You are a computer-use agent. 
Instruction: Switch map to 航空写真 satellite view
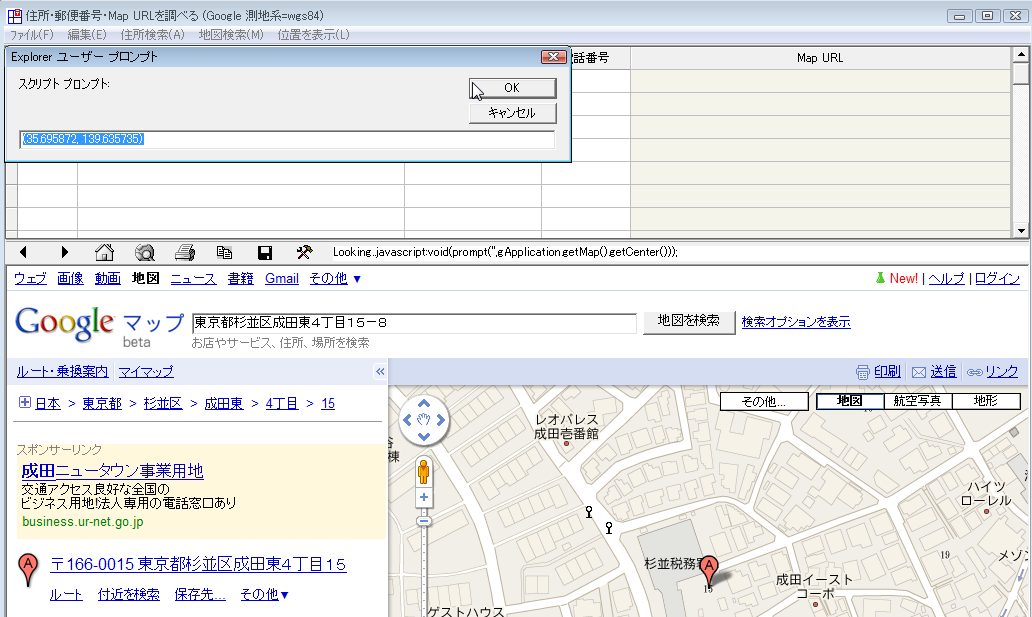917,401
